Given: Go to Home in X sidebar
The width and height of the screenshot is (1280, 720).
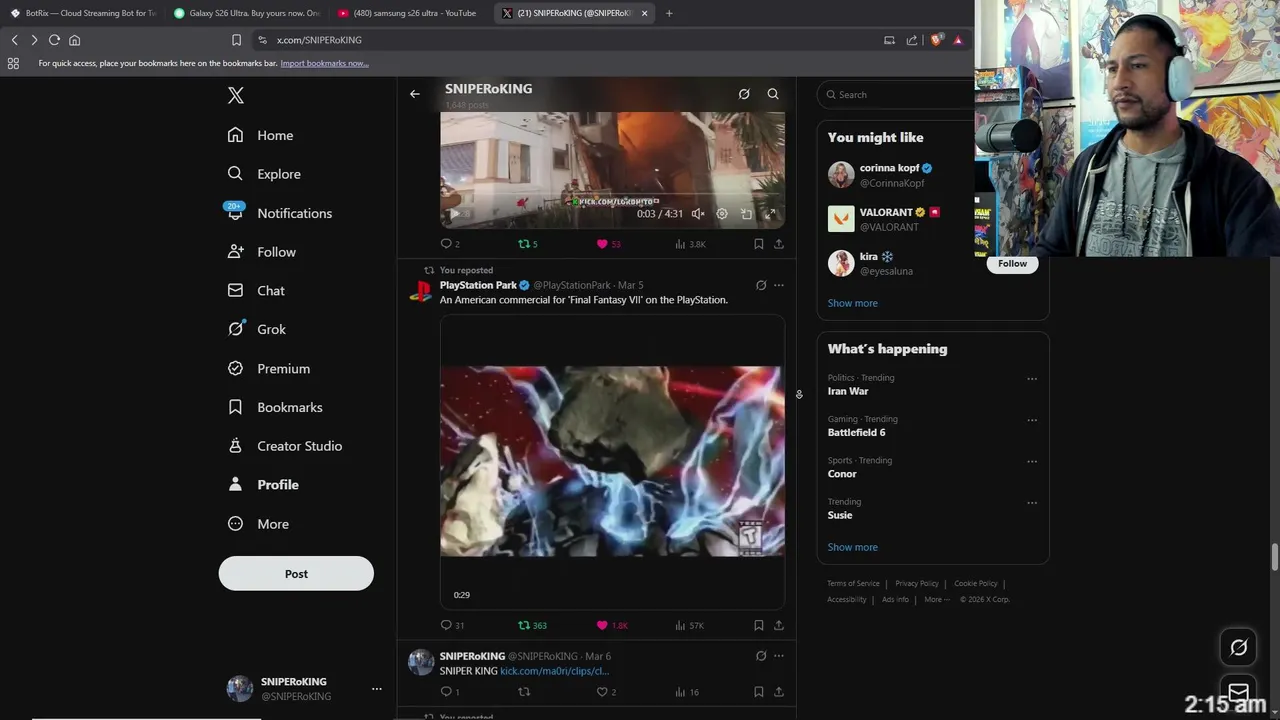Looking at the screenshot, I should point(261,135).
